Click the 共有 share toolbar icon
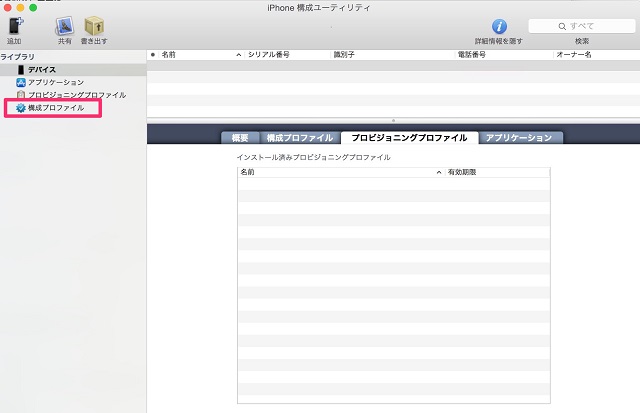The height and width of the screenshot is (413, 640). (64, 26)
